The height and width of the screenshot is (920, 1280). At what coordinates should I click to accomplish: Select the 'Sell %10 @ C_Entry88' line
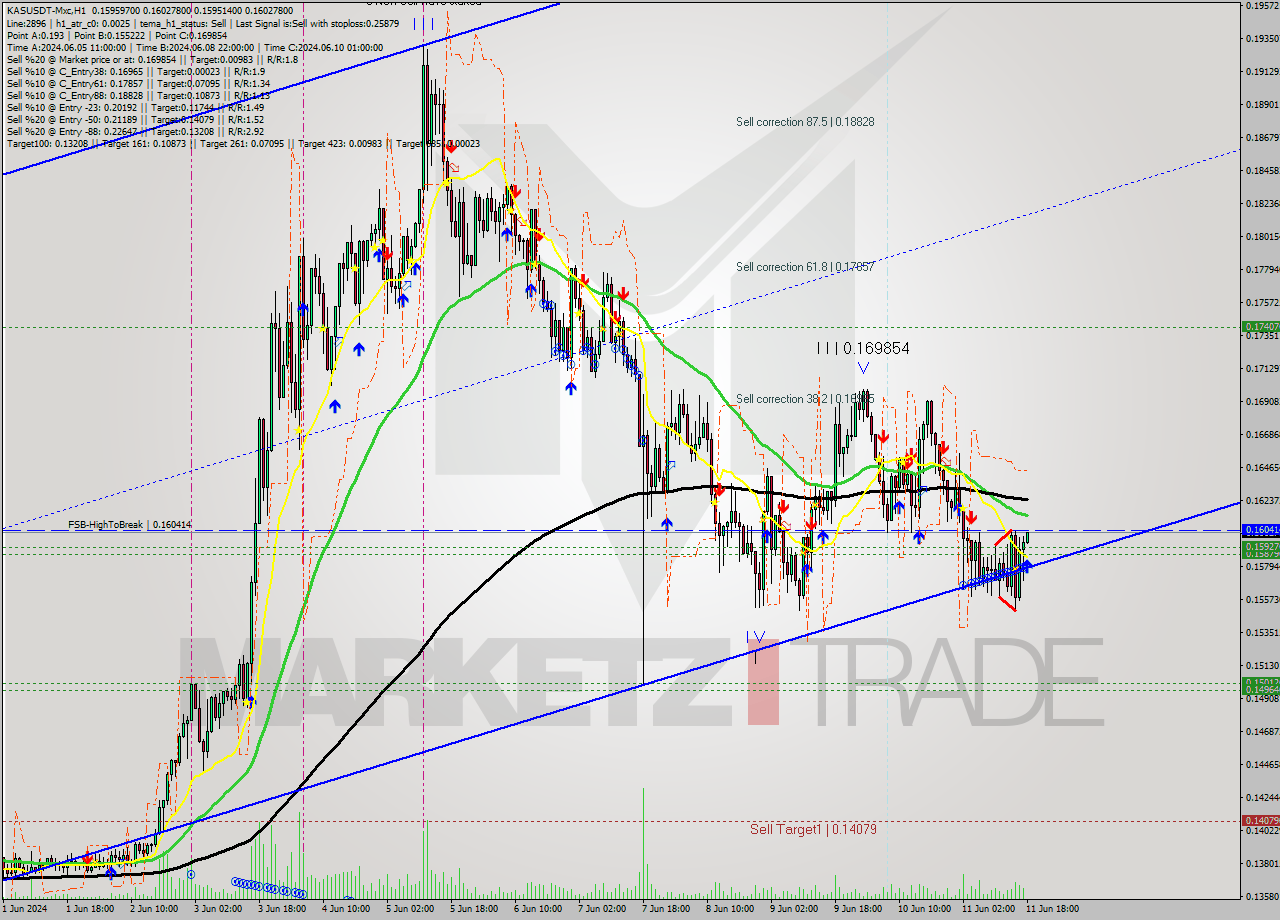point(138,96)
